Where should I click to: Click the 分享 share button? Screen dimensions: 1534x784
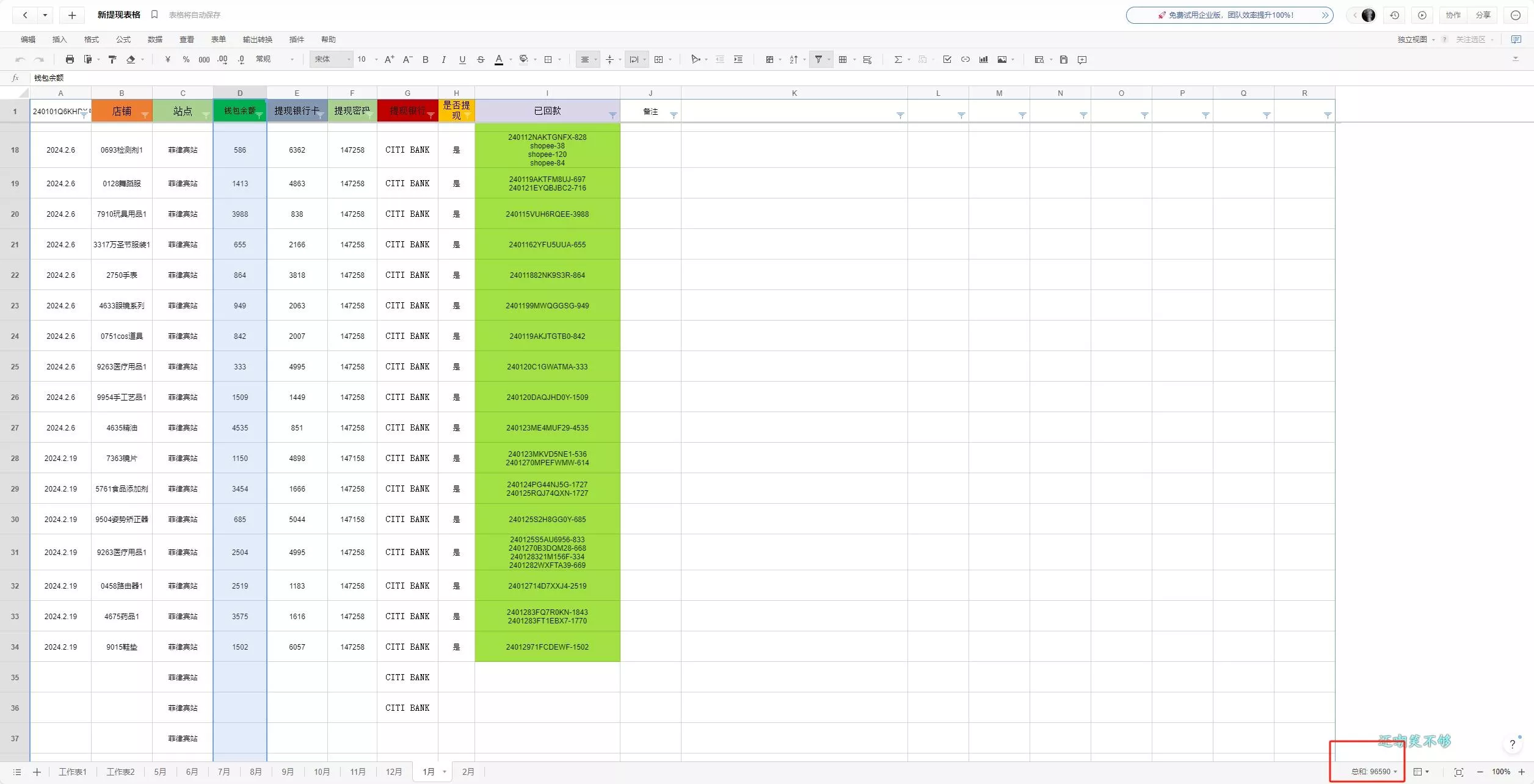(x=1483, y=15)
